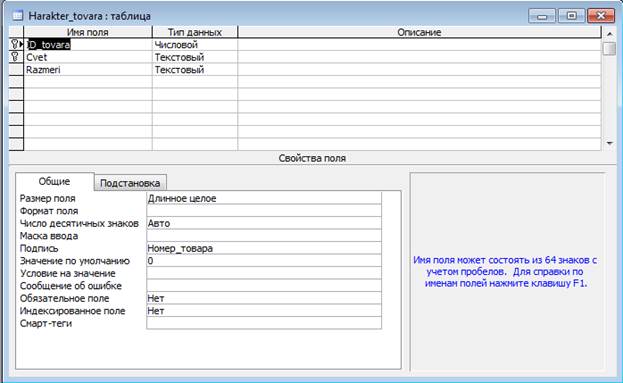
Task: Click the Описание cell of ID_tovara
Action: pyautogui.click(x=420, y=44)
